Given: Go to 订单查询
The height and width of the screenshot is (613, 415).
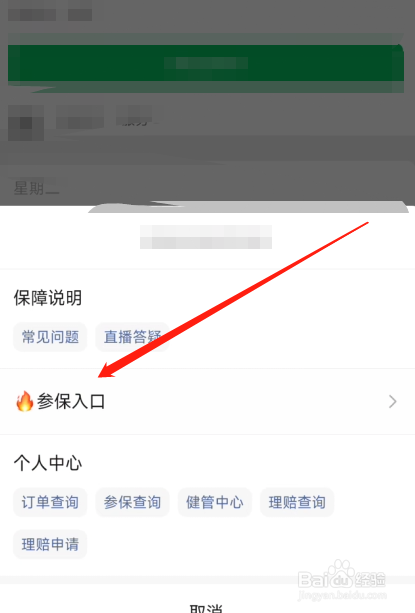Looking at the screenshot, I should pyautogui.click(x=50, y=502).
